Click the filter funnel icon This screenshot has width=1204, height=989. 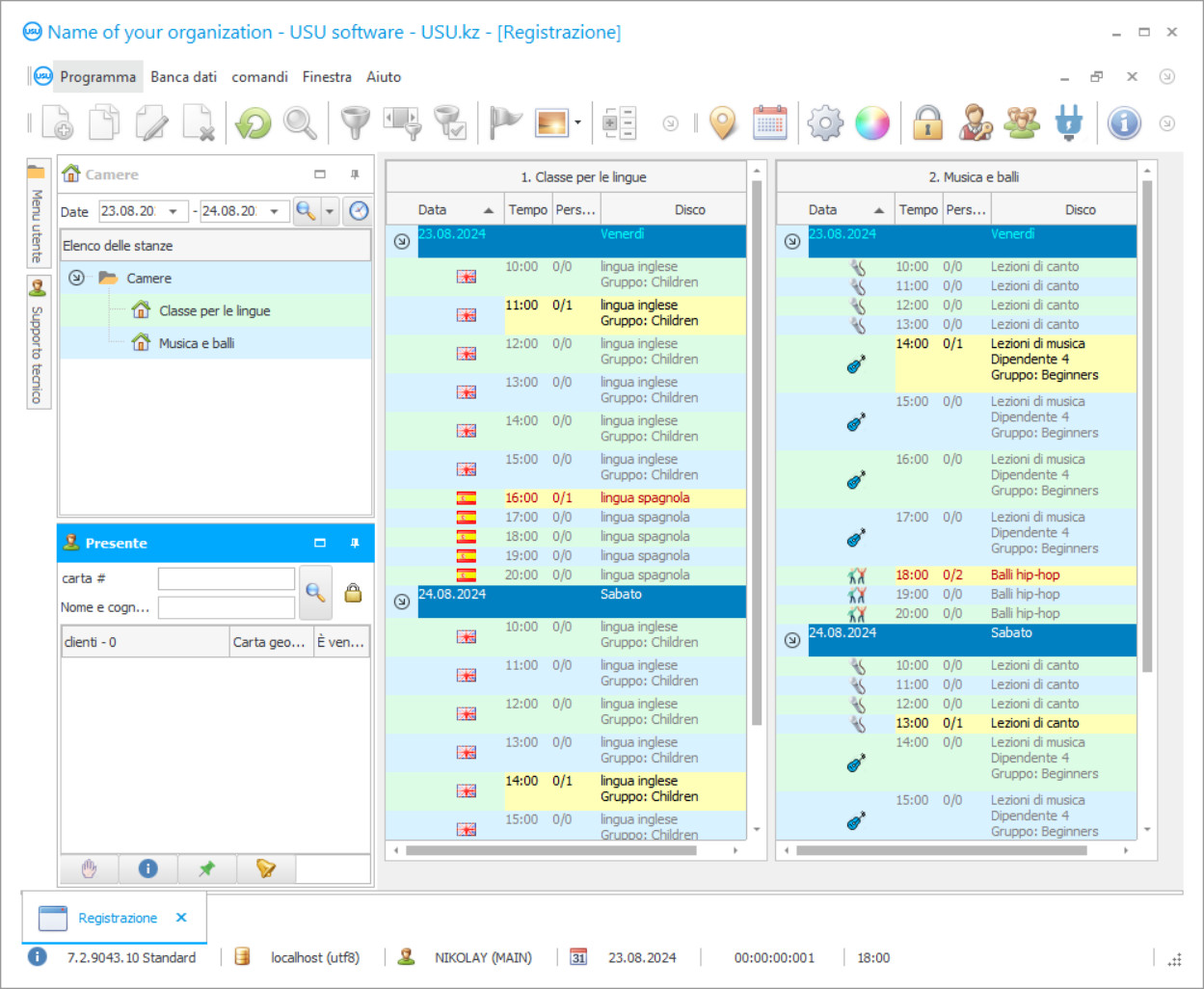pos(356,123)
